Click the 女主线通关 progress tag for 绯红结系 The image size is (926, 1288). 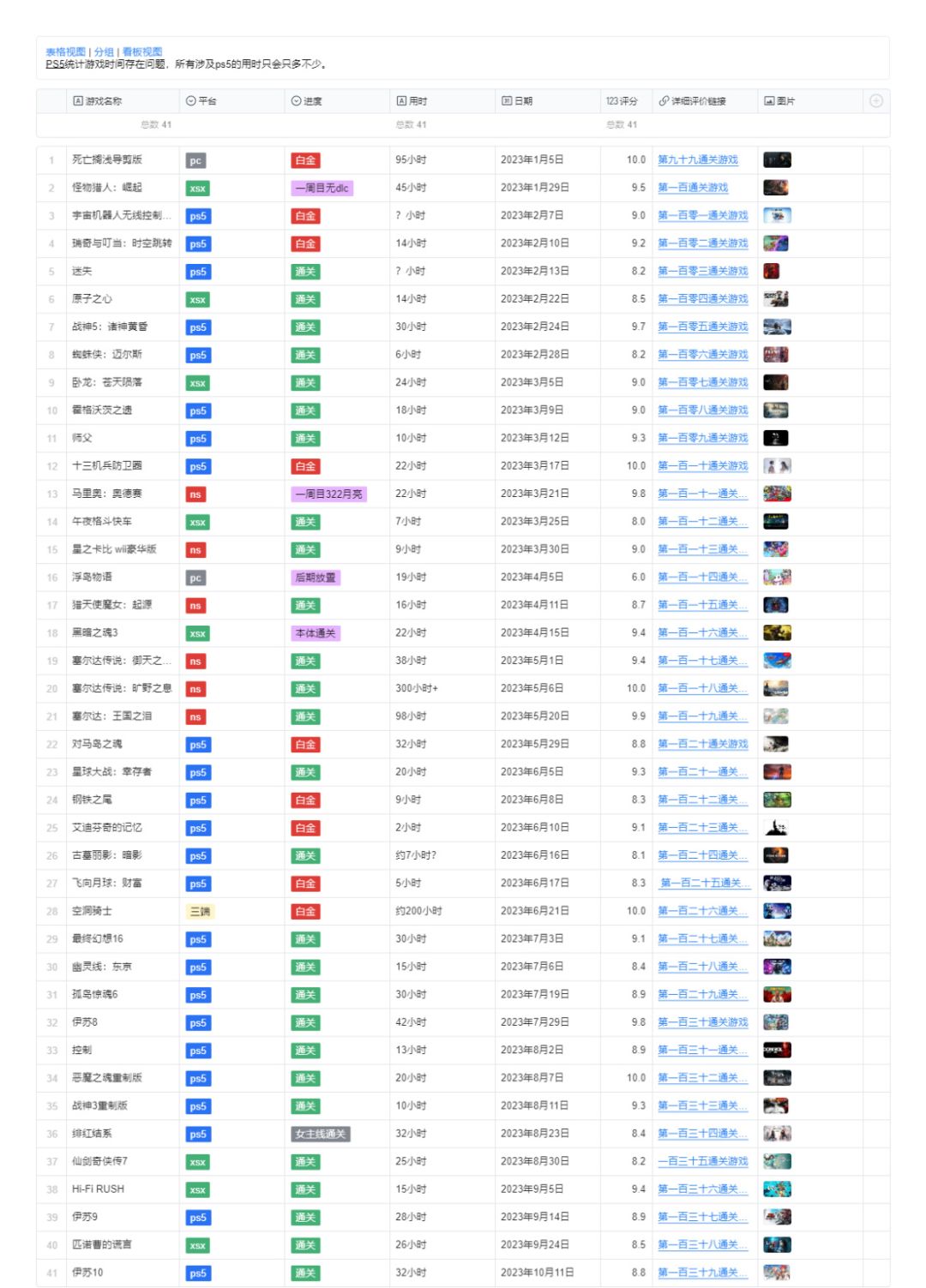click(x=321, y=1135)
